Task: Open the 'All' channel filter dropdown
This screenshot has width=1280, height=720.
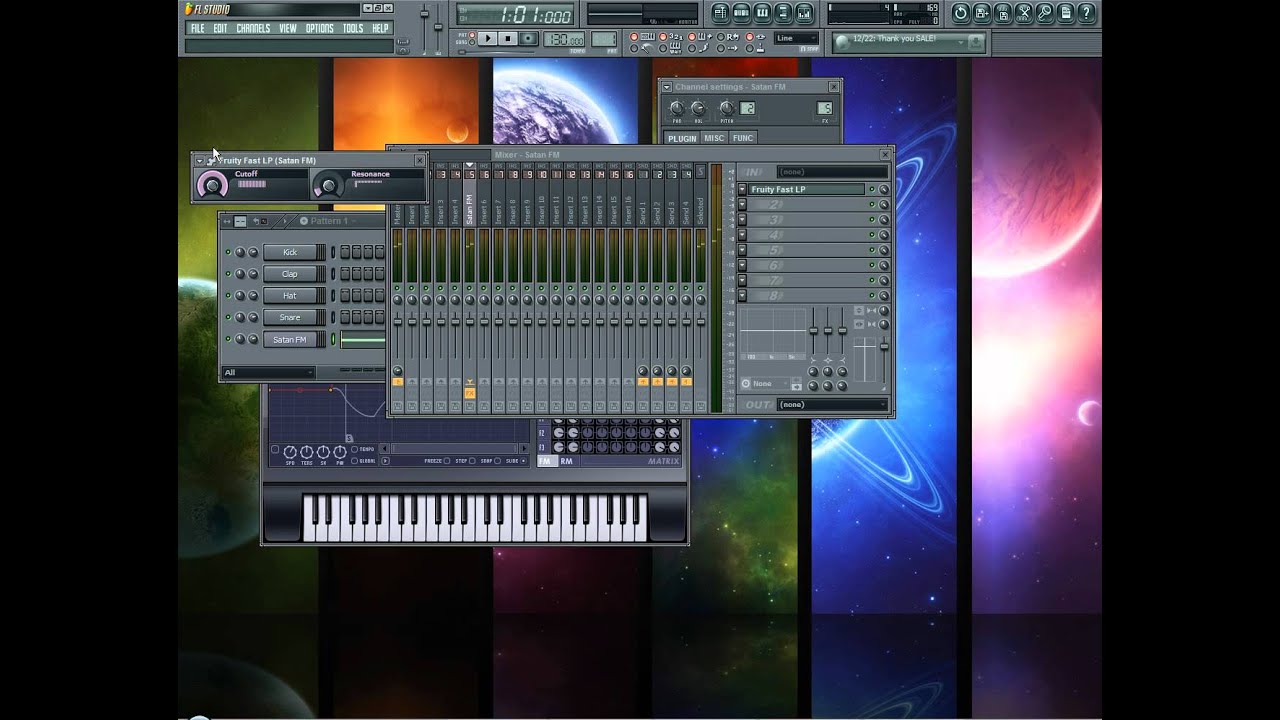Action: click(268, 373)
